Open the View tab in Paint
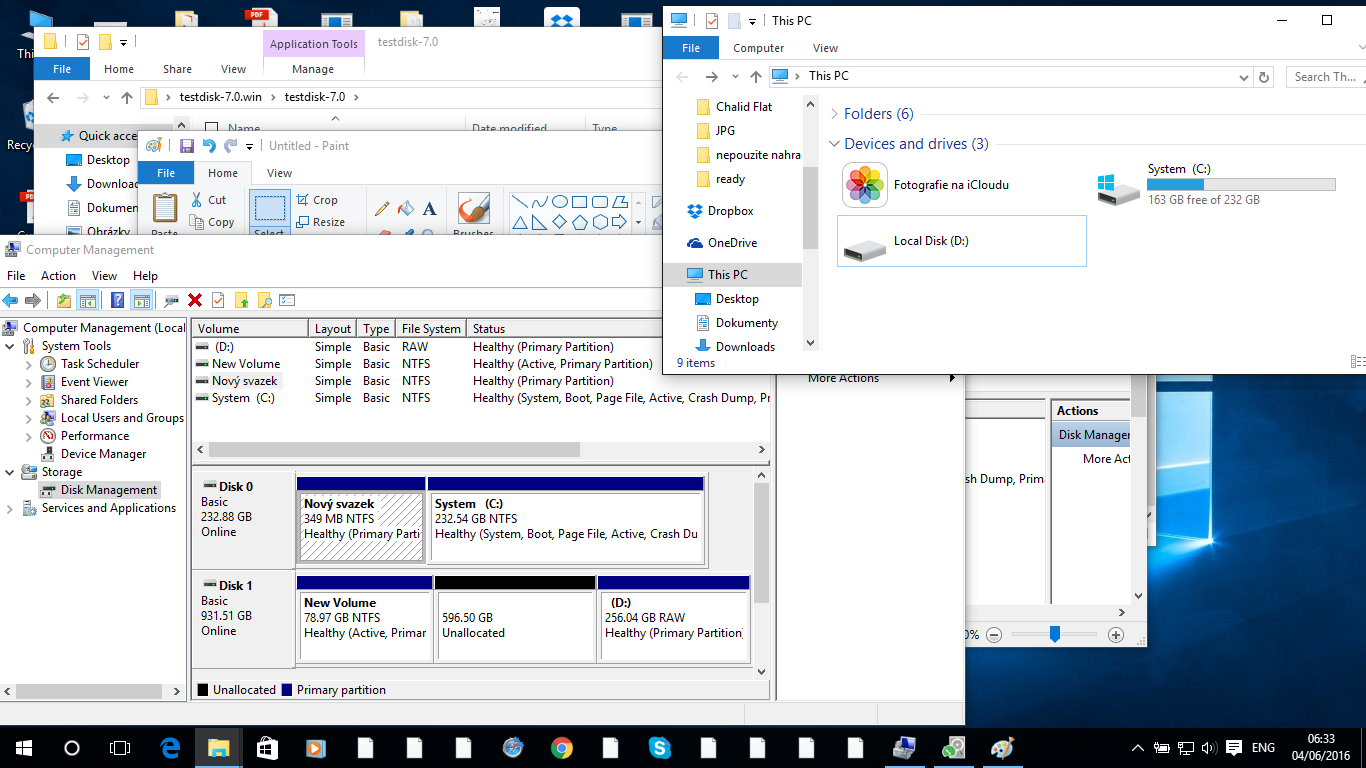1366x768 pixels. pos(279,173)
